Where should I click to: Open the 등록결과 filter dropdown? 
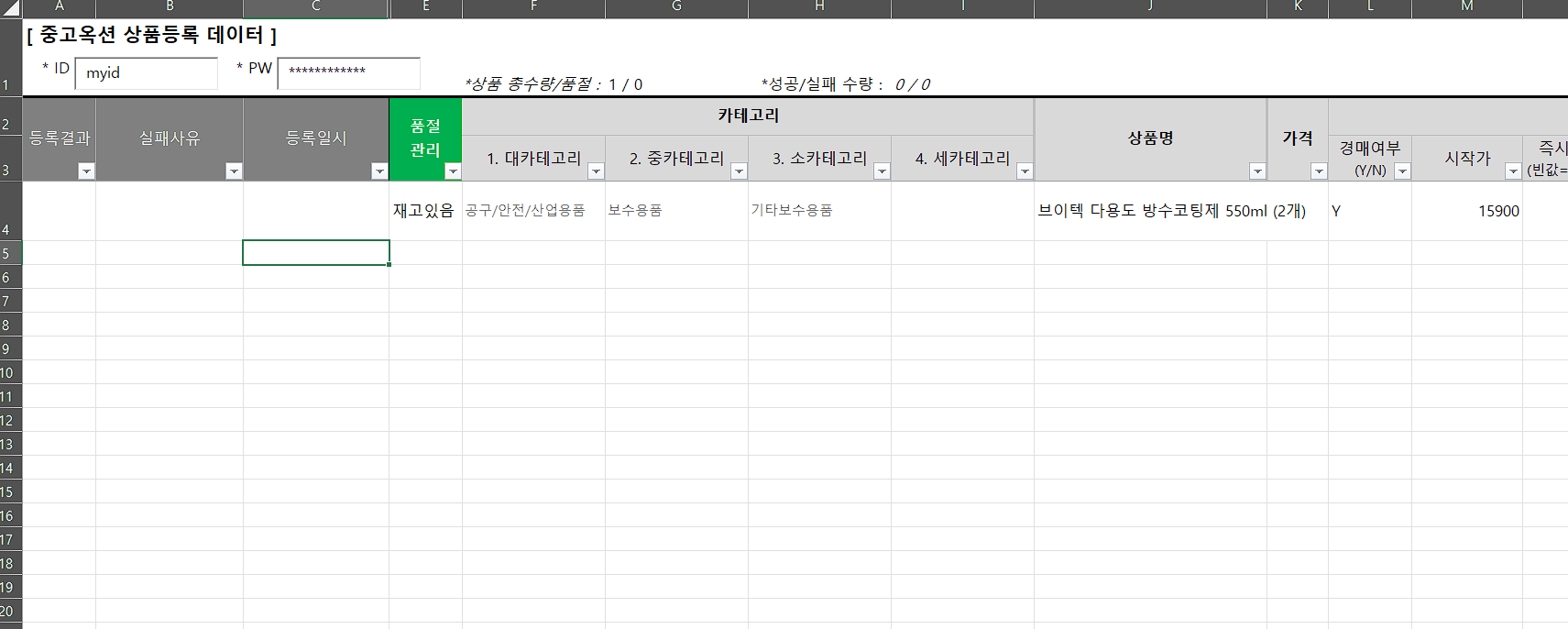[x=86, y=171]
